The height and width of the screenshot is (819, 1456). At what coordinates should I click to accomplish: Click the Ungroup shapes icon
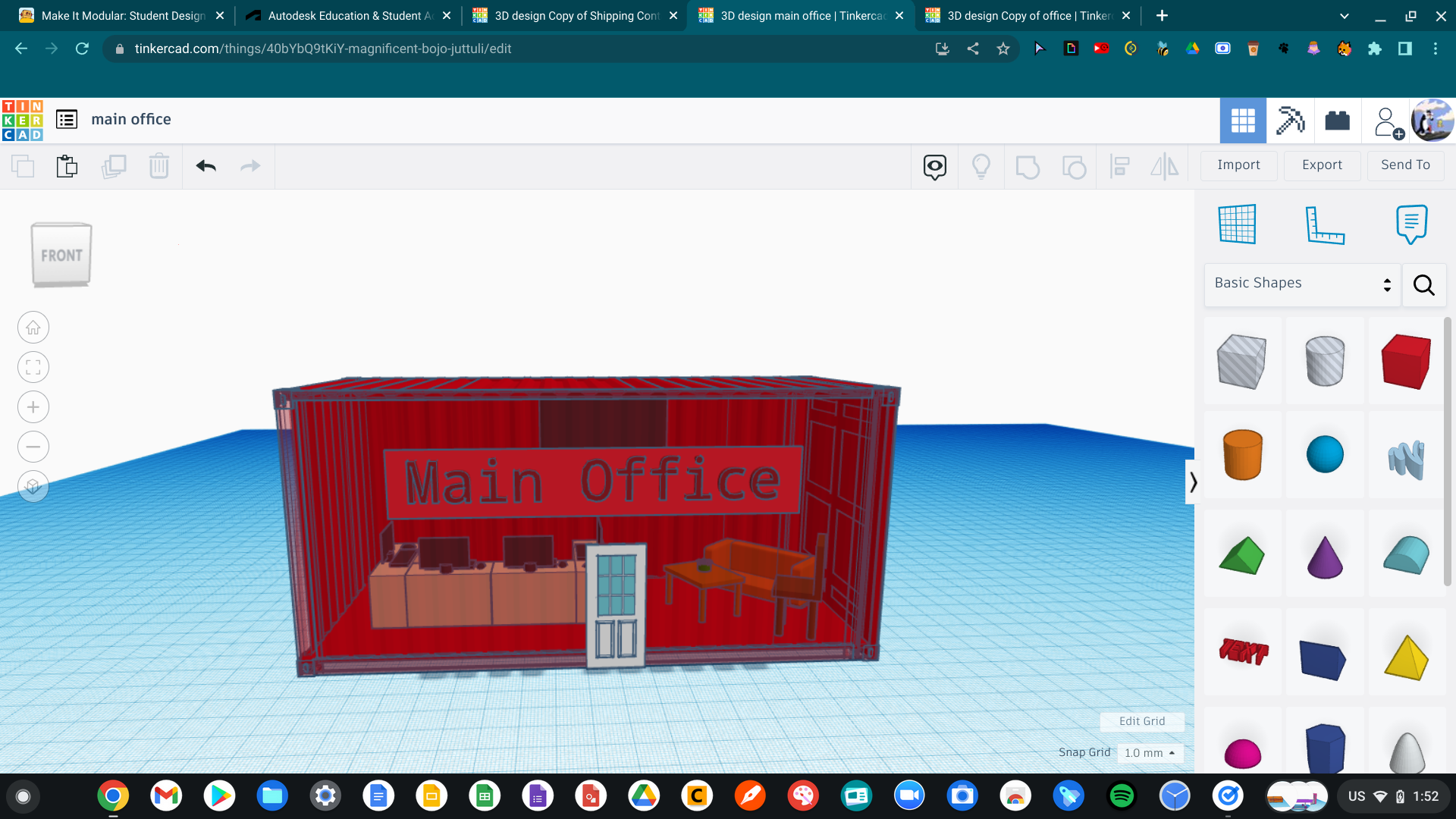pyautogui.click(x=1074, y=167)
